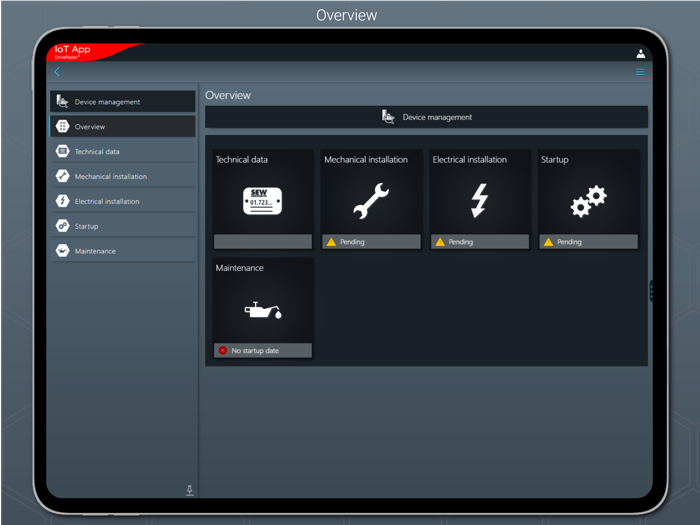
Task: Click the wrench icon on Mechanical tile
Action: [371, 201]
